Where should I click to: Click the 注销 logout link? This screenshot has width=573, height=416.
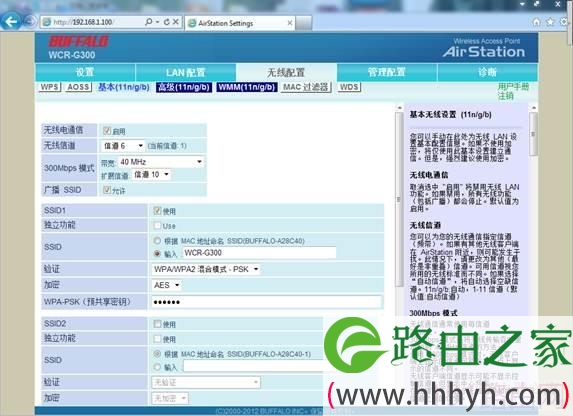pos(505,96)
